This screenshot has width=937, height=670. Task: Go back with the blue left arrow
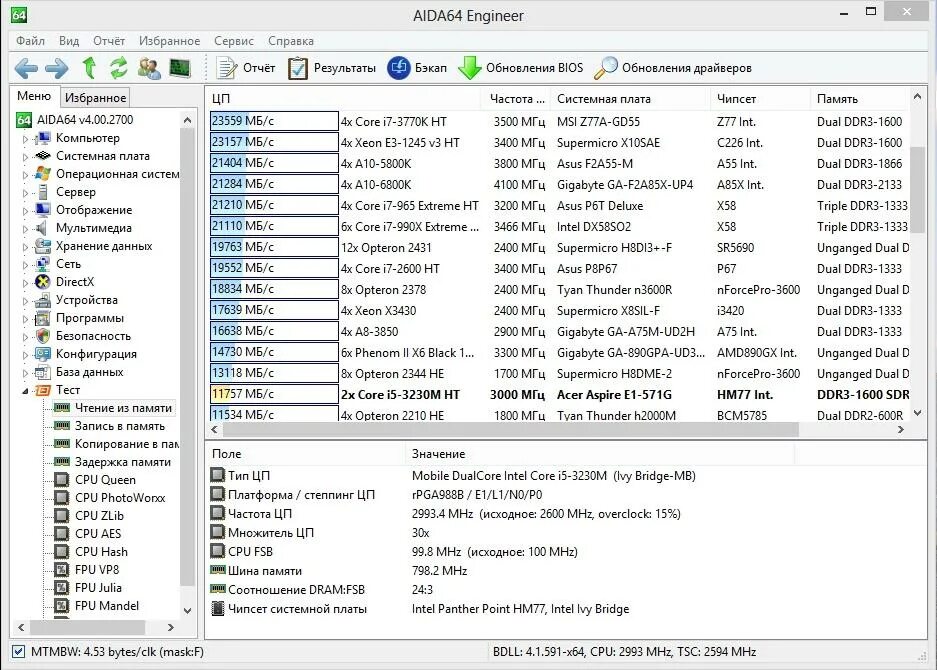click(26, 68)
